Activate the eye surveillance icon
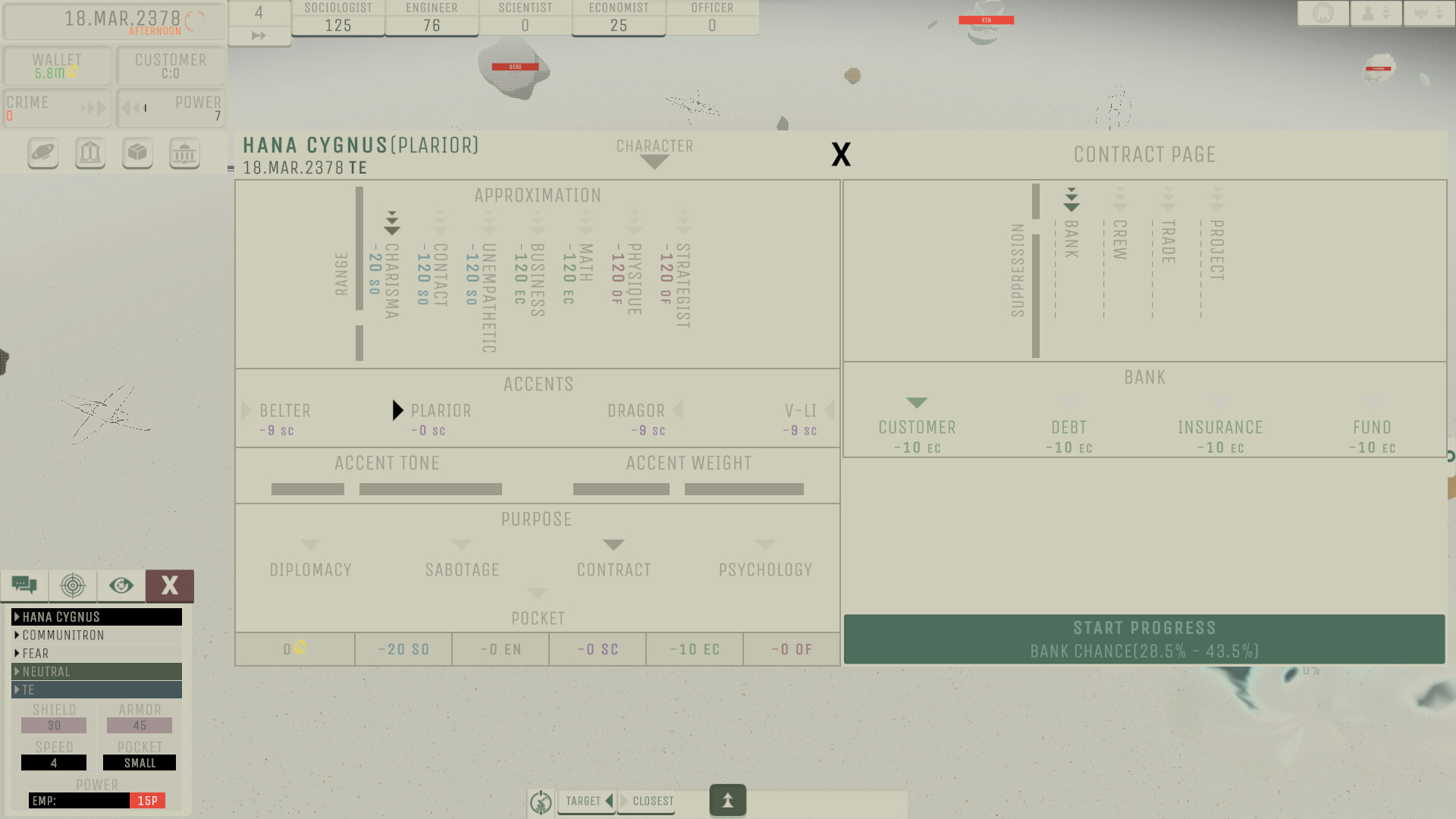 pyautogui.click(x=121, y=585)
